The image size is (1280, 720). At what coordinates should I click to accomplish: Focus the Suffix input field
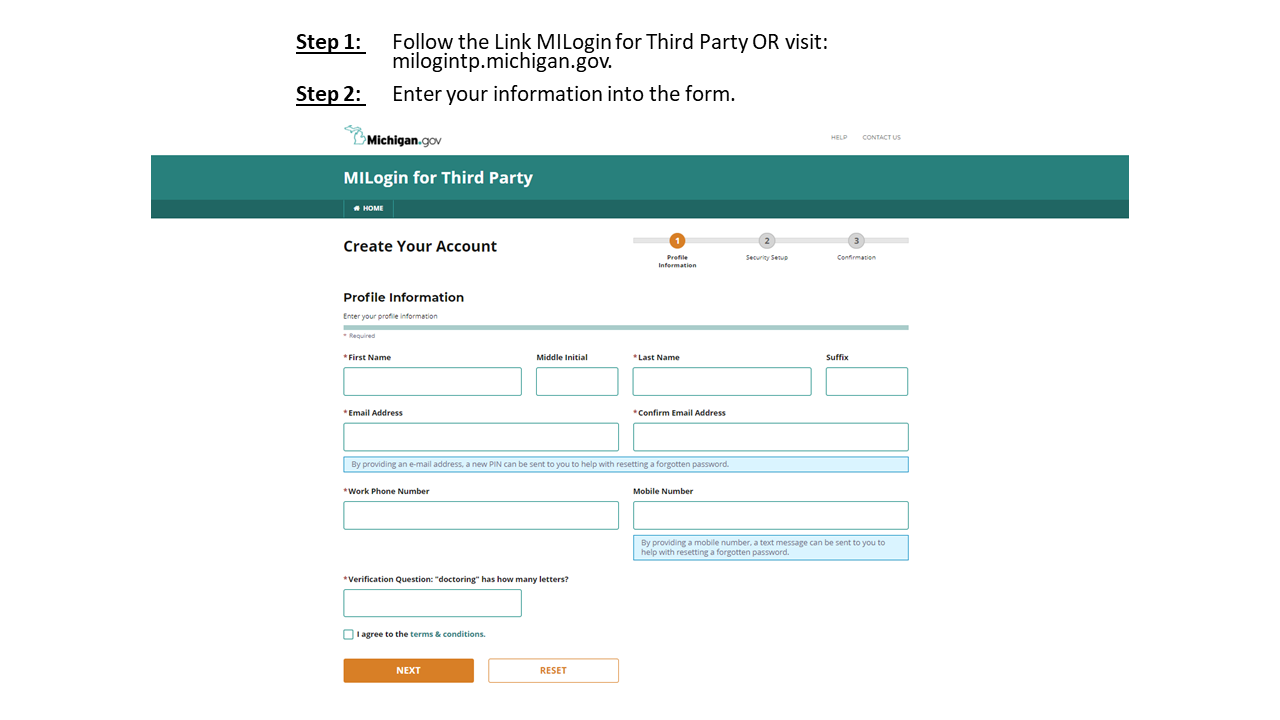pyautogui.click(x=867, y=382)
